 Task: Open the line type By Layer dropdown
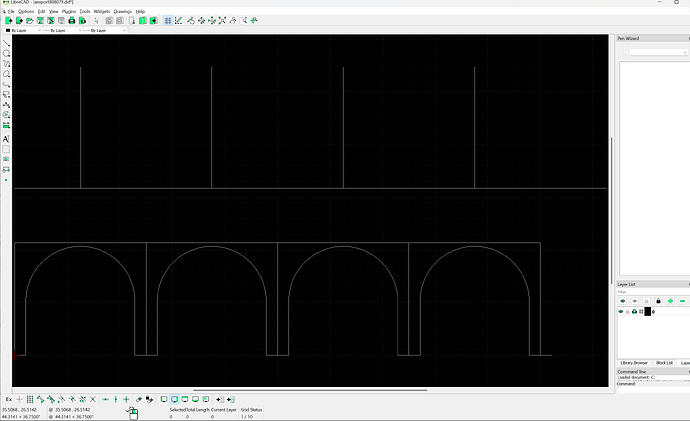pos(106,30)
